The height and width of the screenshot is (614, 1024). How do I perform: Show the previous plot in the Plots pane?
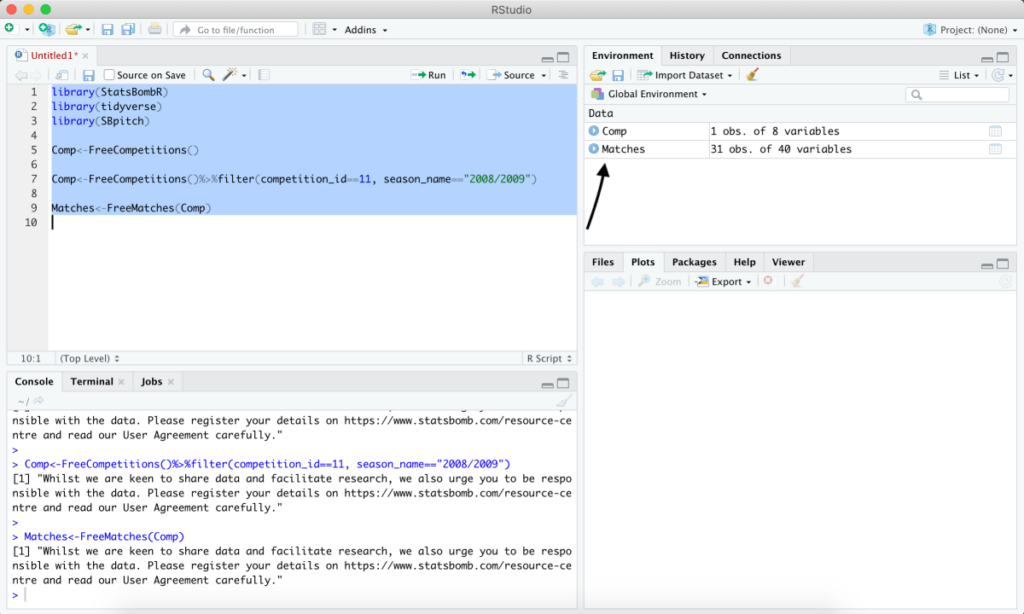pos(598,282)
